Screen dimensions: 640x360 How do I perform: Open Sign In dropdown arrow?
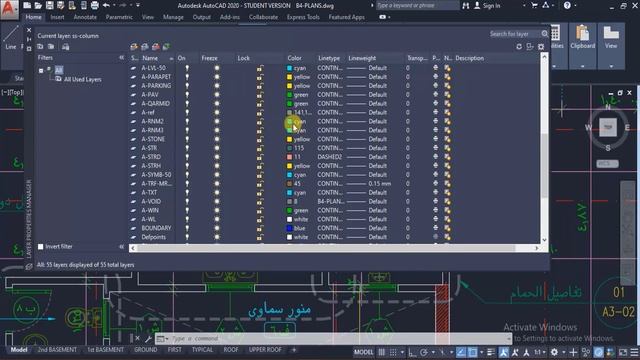pos(524,6)
